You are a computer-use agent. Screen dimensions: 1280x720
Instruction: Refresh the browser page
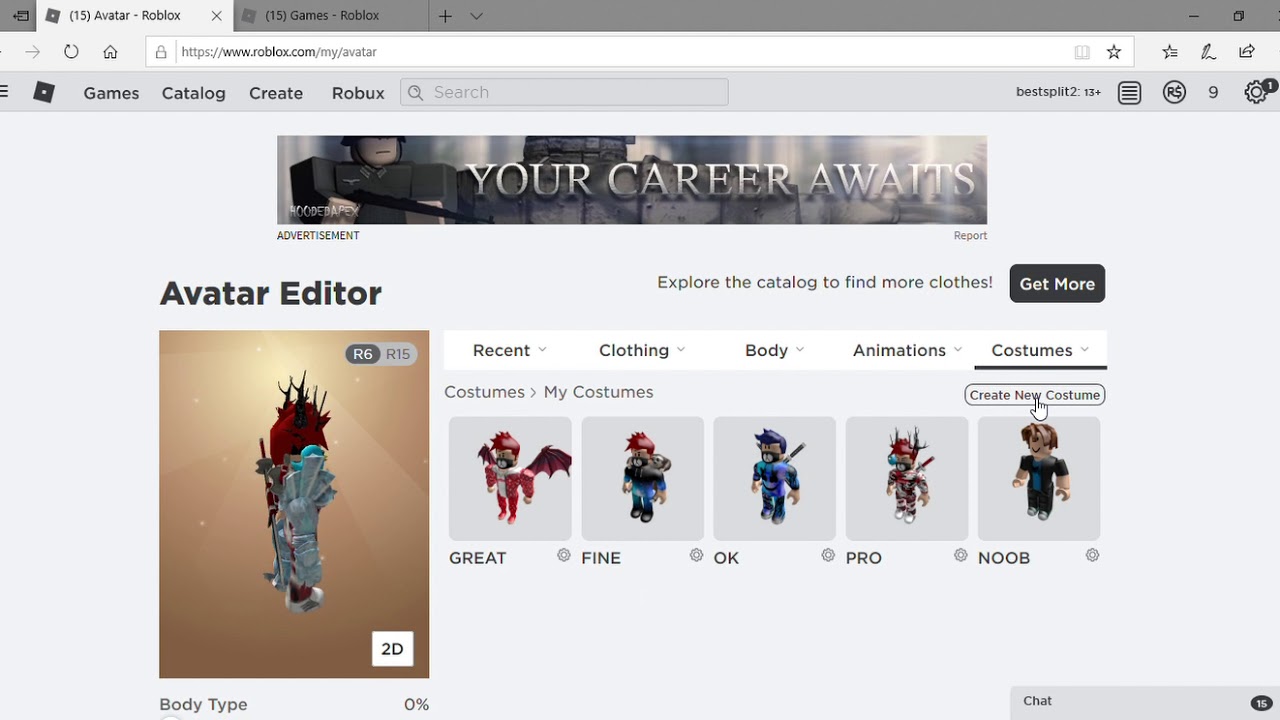click(71, 52)
